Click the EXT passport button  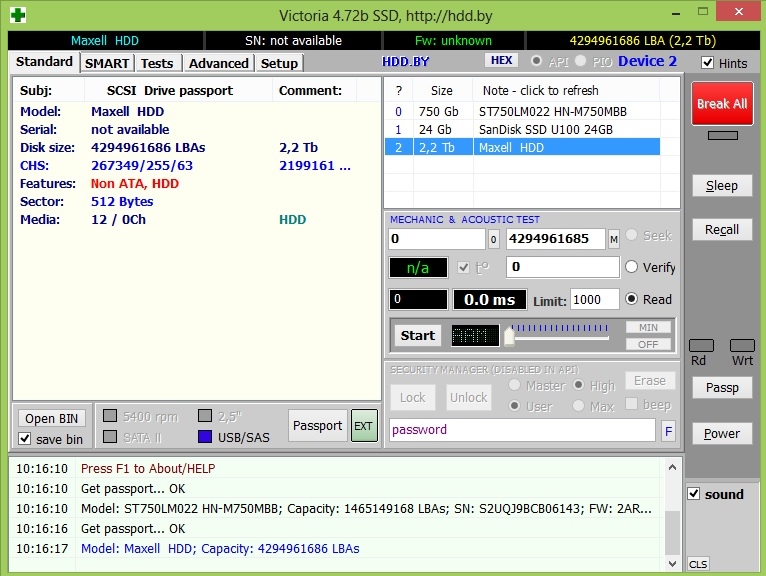[x=364, y=426]
